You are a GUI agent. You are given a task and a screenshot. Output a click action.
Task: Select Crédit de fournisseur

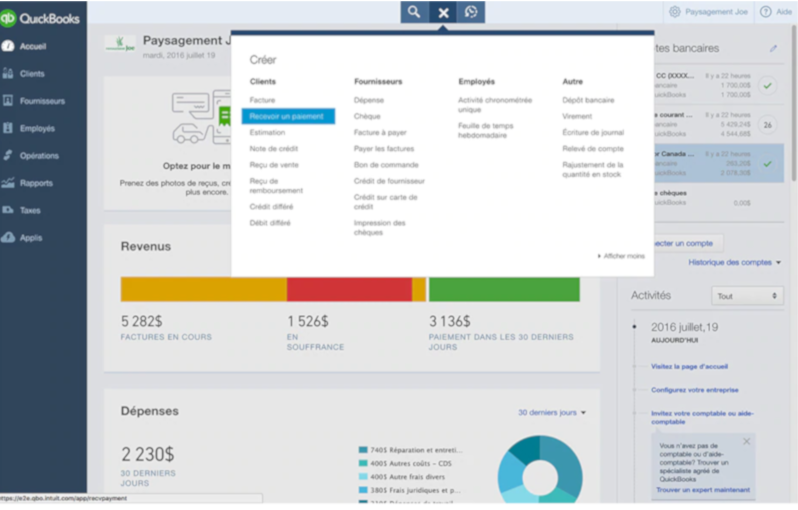389,181
